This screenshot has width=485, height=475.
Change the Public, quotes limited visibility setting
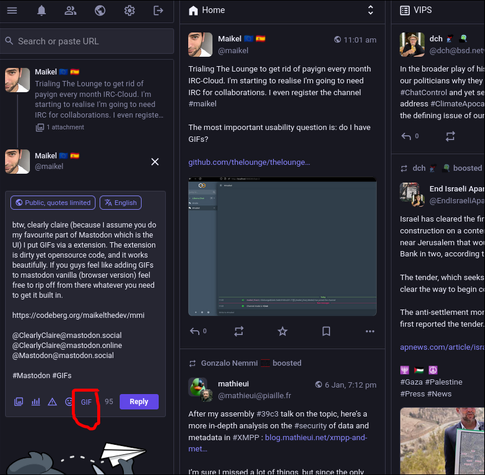(x=53, y=203)
